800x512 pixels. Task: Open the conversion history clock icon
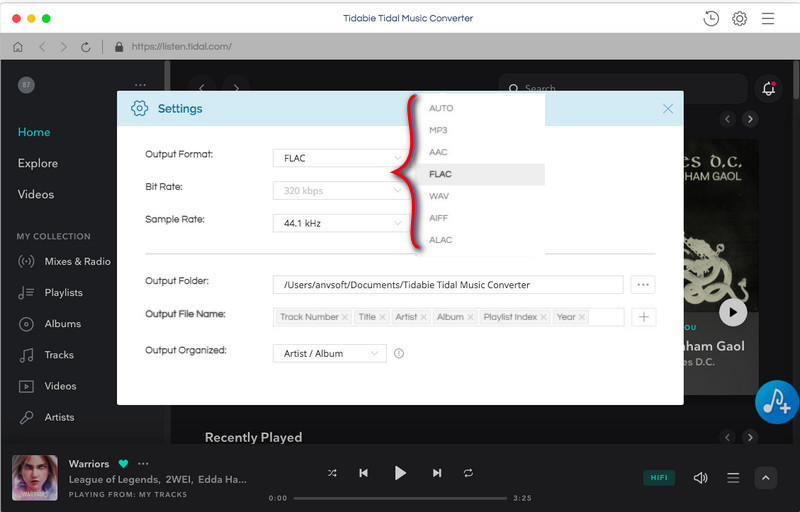(711, 19)
